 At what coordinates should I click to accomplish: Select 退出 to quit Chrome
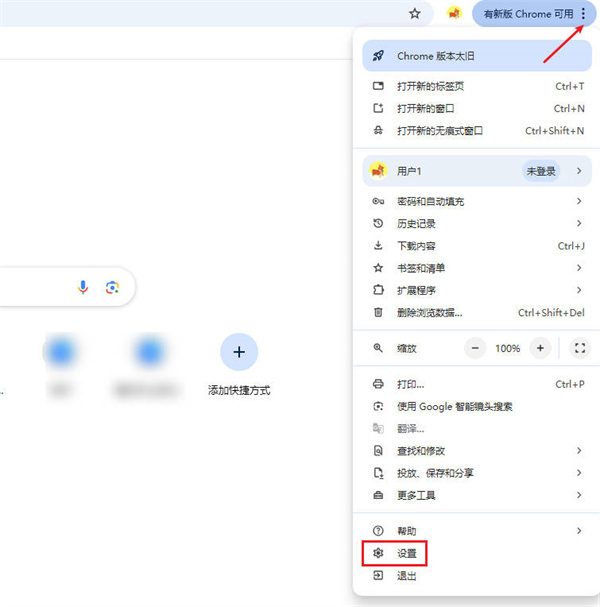477,576
